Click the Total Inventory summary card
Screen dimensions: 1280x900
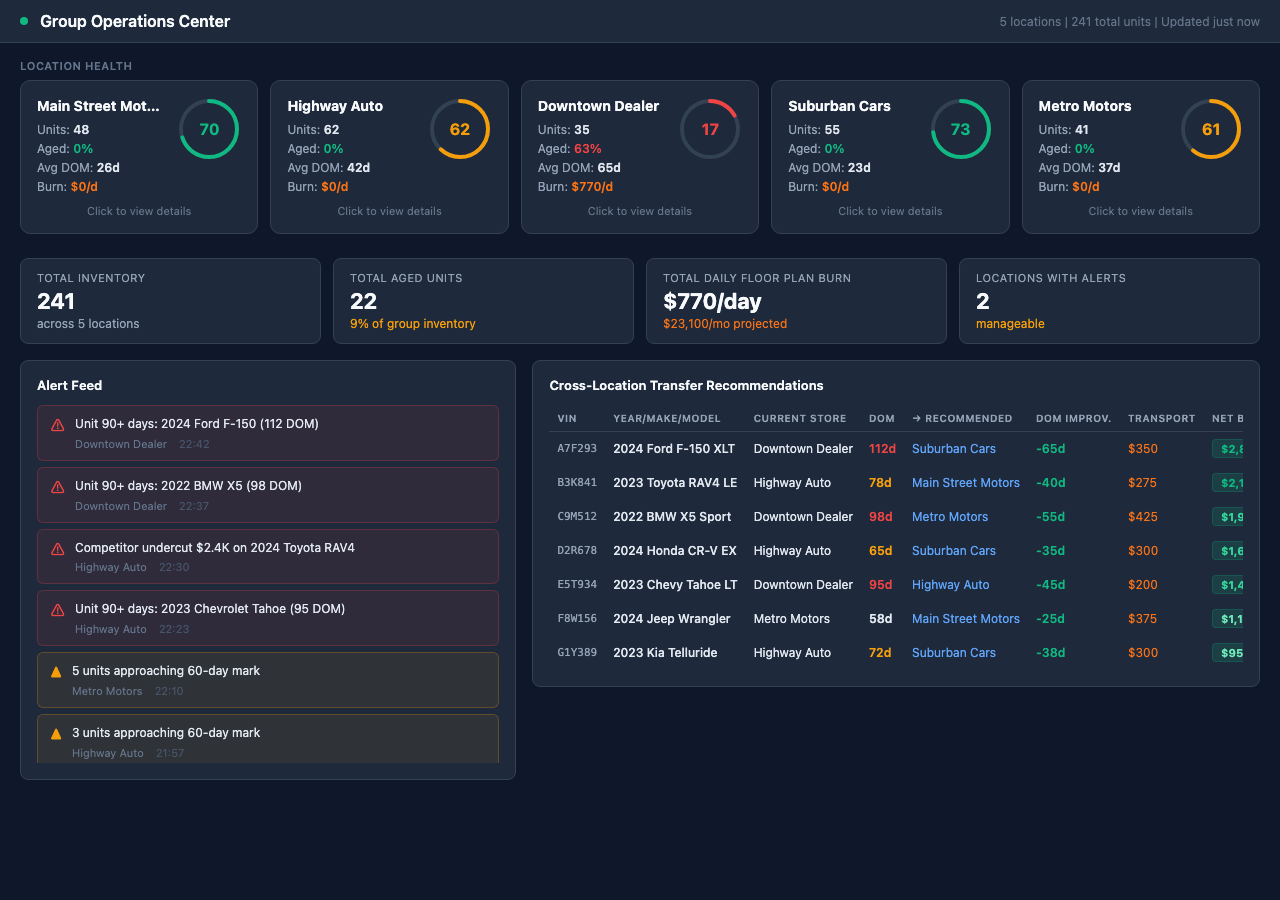click(170, 301)
